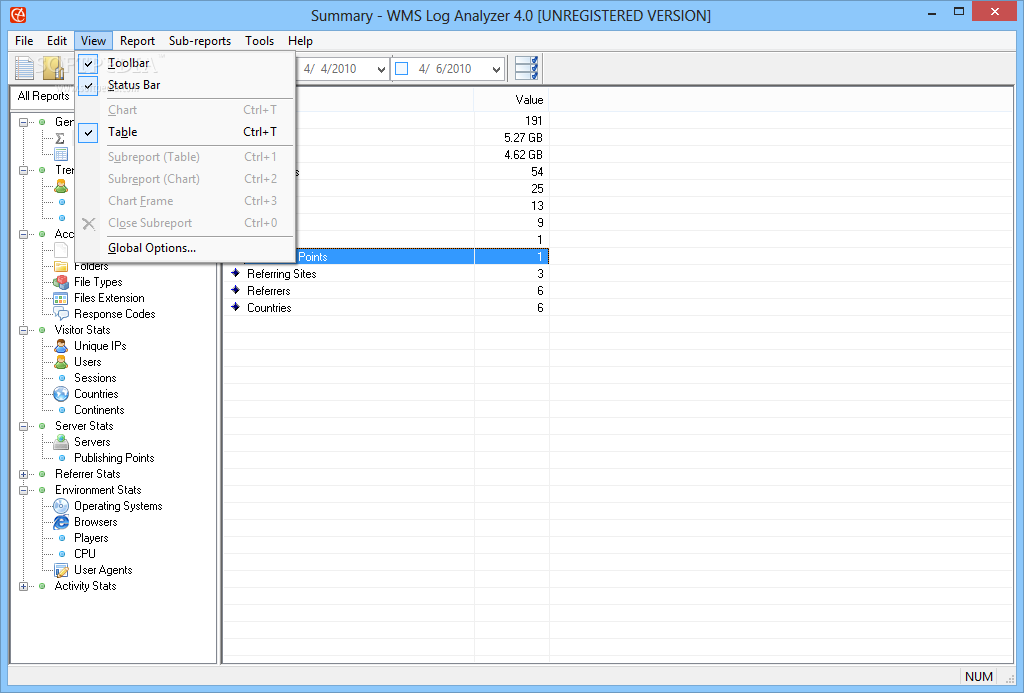Click the green person icon under Trends
The image size is (1024, 693).
[x=61, y=186]
